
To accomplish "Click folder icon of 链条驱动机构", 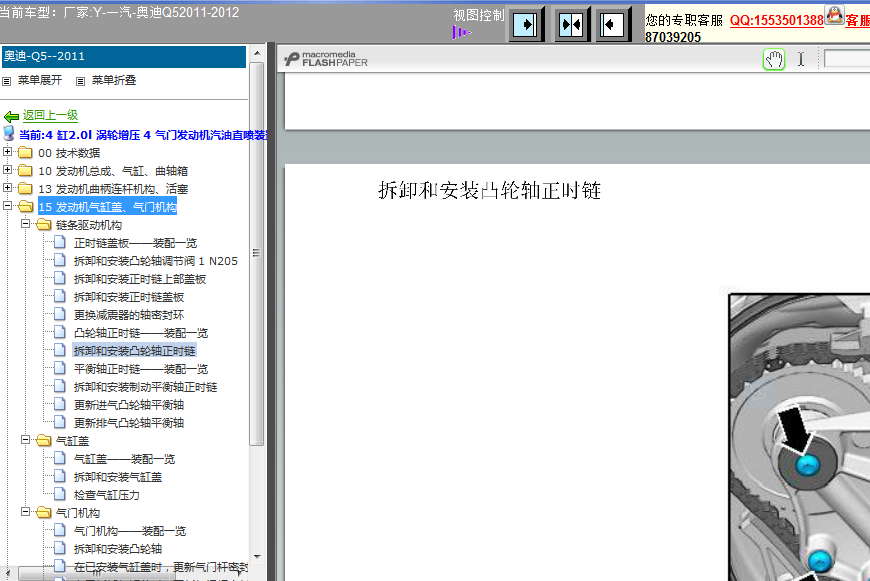I will click(43, 225).
